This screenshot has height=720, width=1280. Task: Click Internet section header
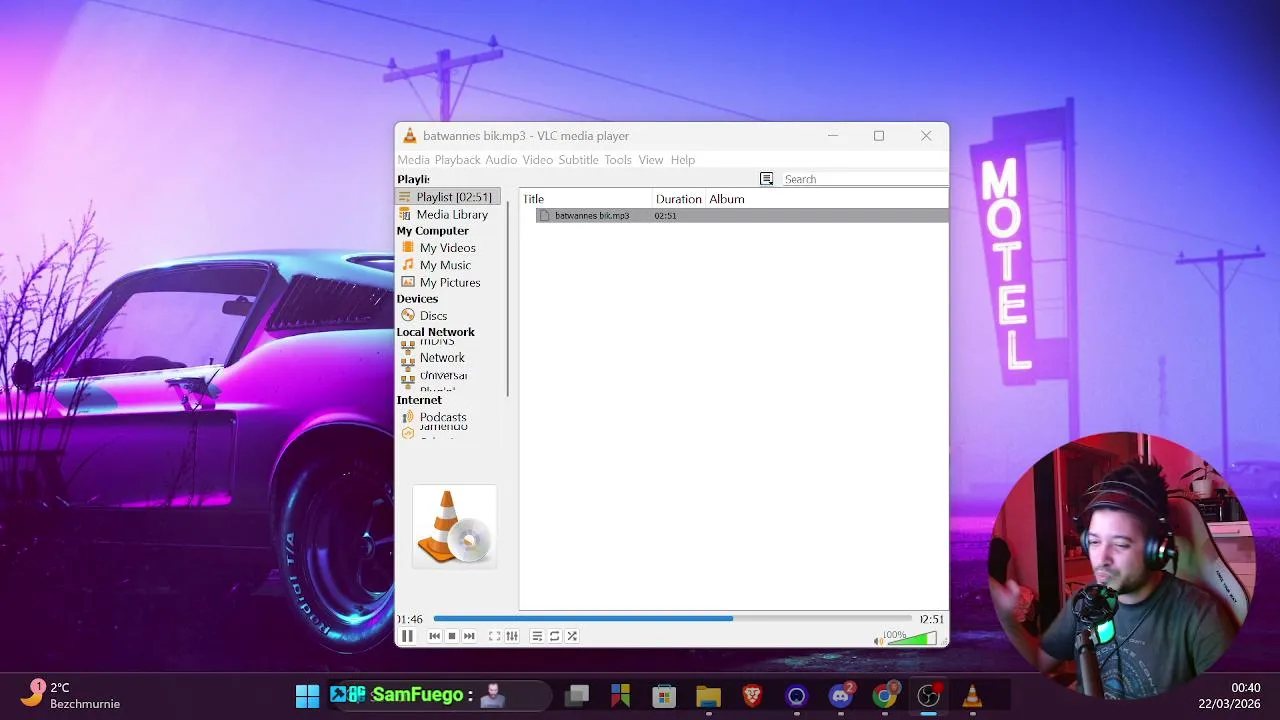[419, 400]
